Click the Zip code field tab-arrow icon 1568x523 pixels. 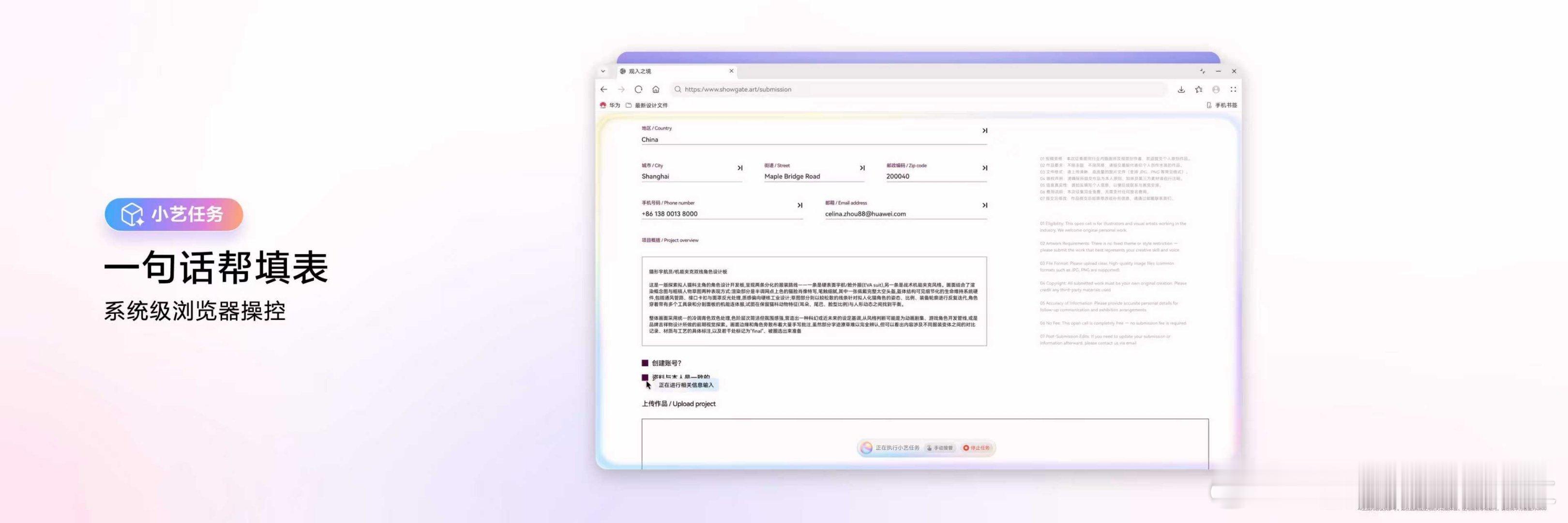[x=984, y=168]
